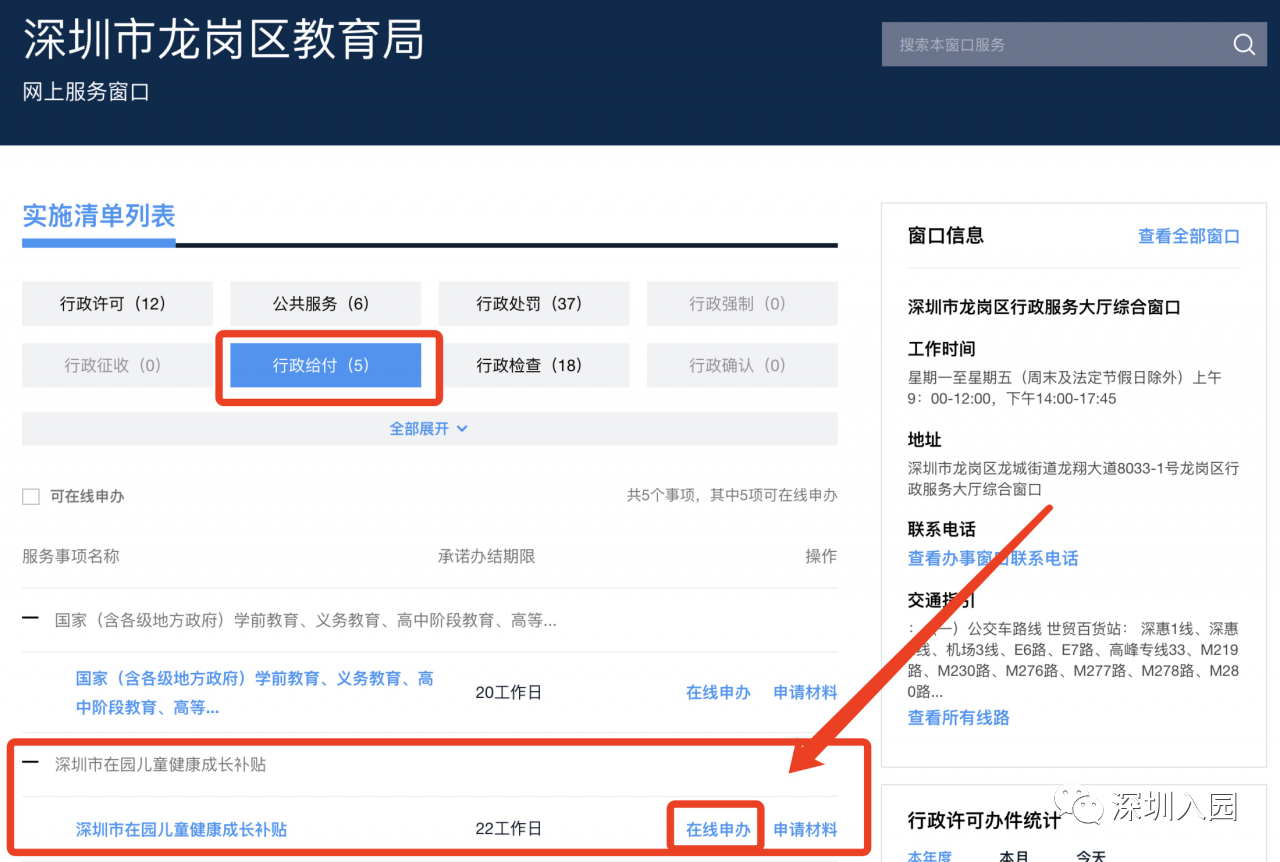This screenshot has height=862, width=1280.
Task: Open the 查看办事窗口联系电话 link
Action: pos(993,558)
